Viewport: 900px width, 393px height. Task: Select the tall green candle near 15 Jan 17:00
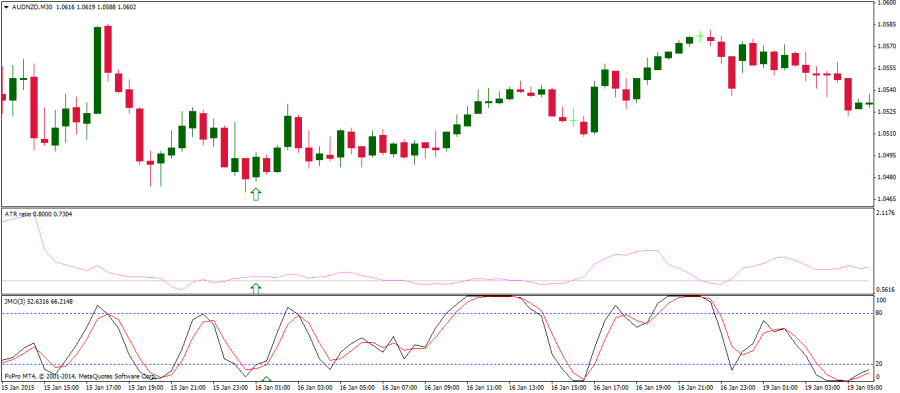pos(98,70)
